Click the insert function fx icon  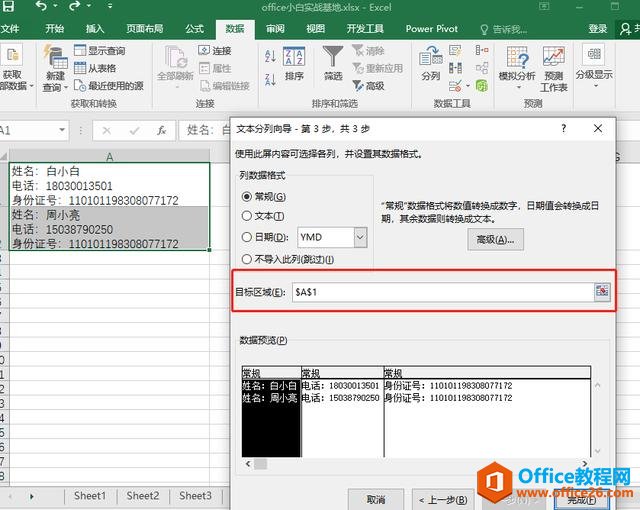coord(161,131)
